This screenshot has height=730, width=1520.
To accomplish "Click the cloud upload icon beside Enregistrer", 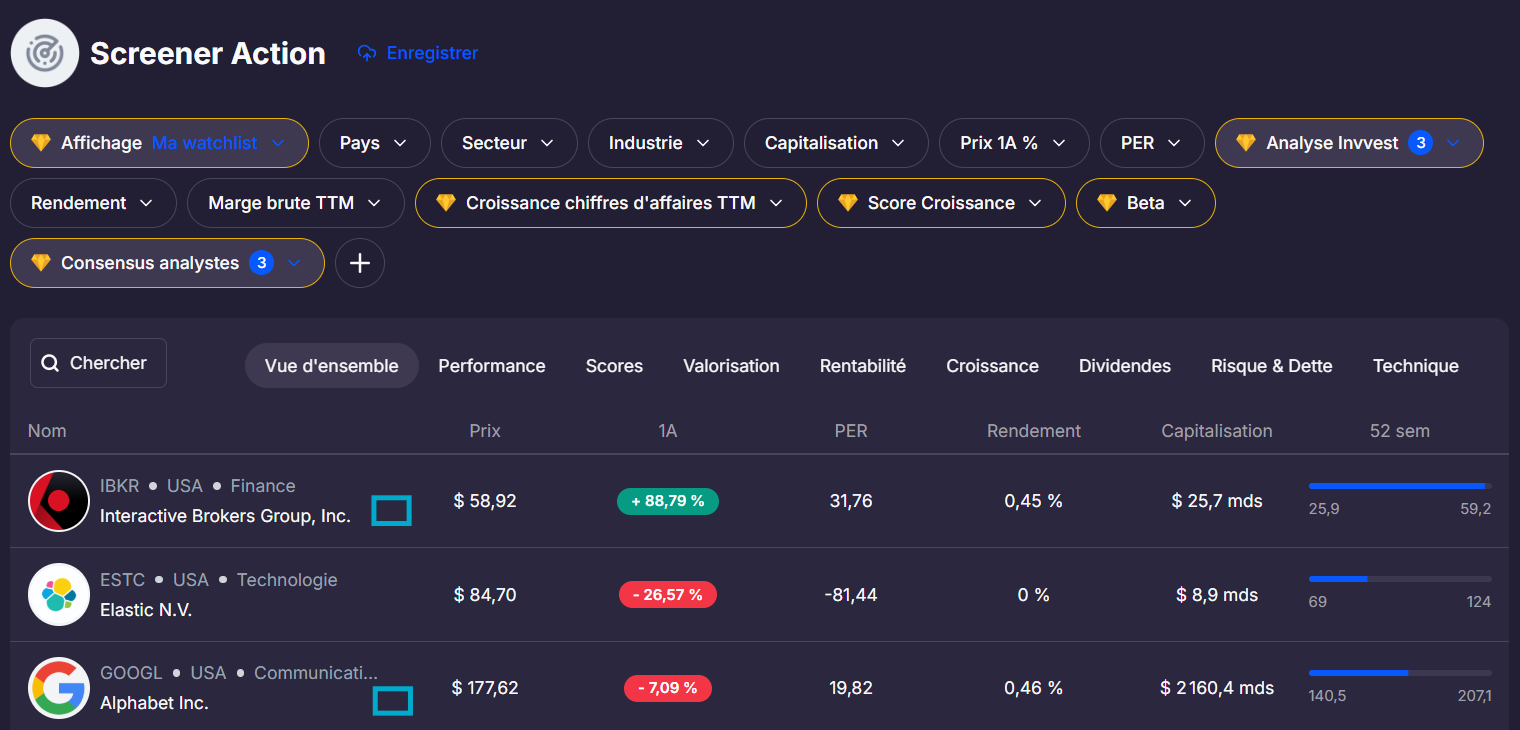I will pyautogui.click(x=367, y=53).
